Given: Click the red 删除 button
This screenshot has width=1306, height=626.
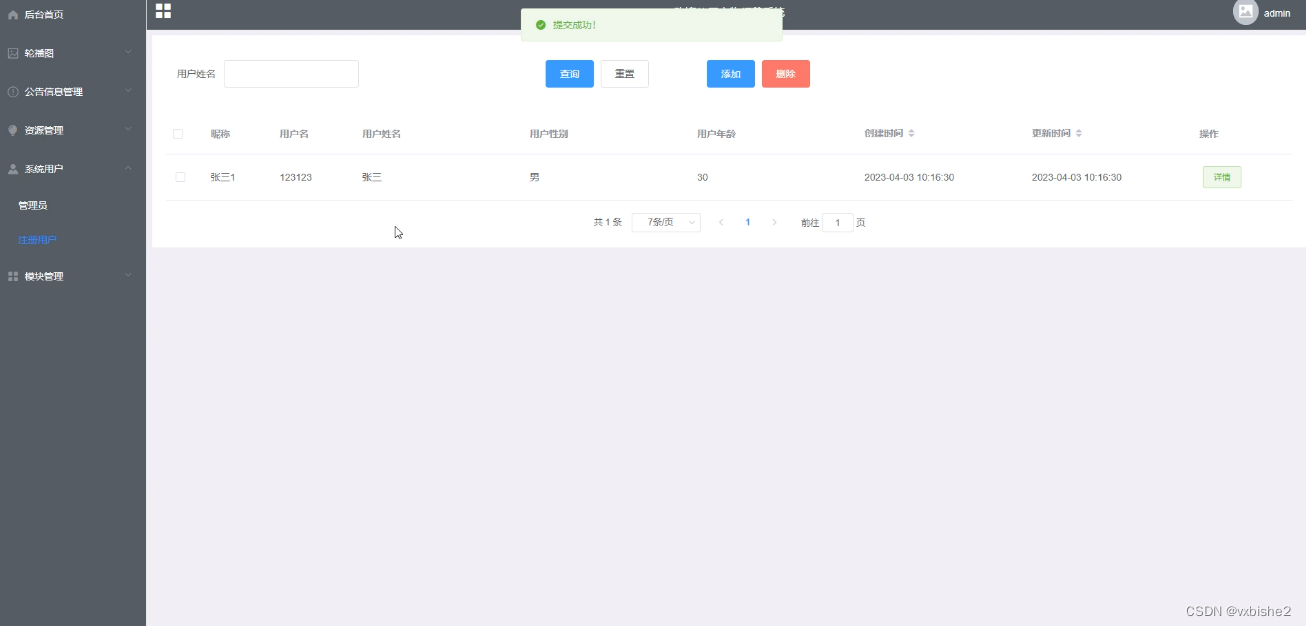Looking at the screenshot, I should click(x=786, y=74).
